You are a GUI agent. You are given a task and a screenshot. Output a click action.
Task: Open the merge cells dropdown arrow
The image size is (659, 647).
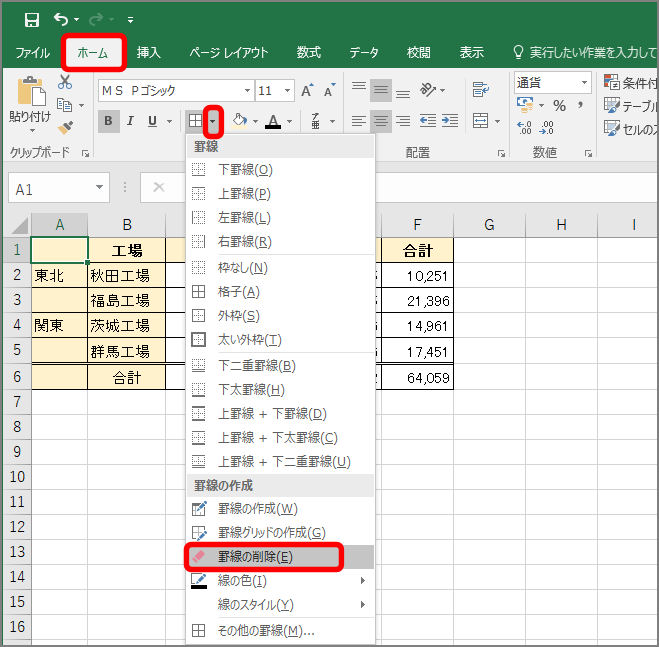[497, 121]
